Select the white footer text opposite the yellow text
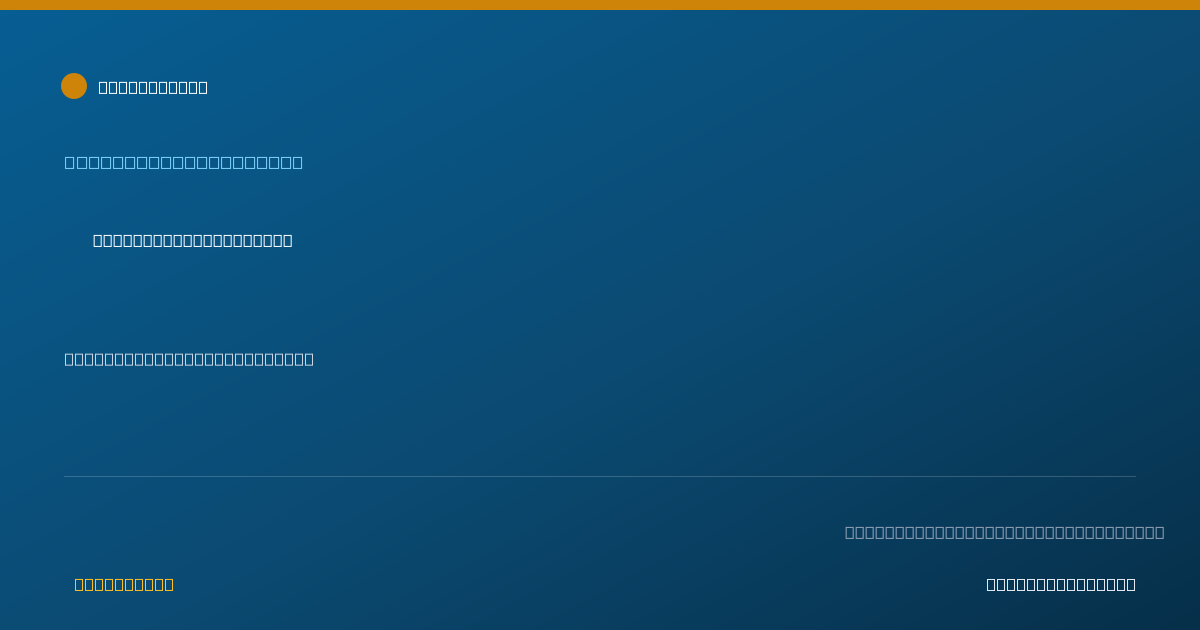This screenshot has width=1200, height=630. (1061, 584)
